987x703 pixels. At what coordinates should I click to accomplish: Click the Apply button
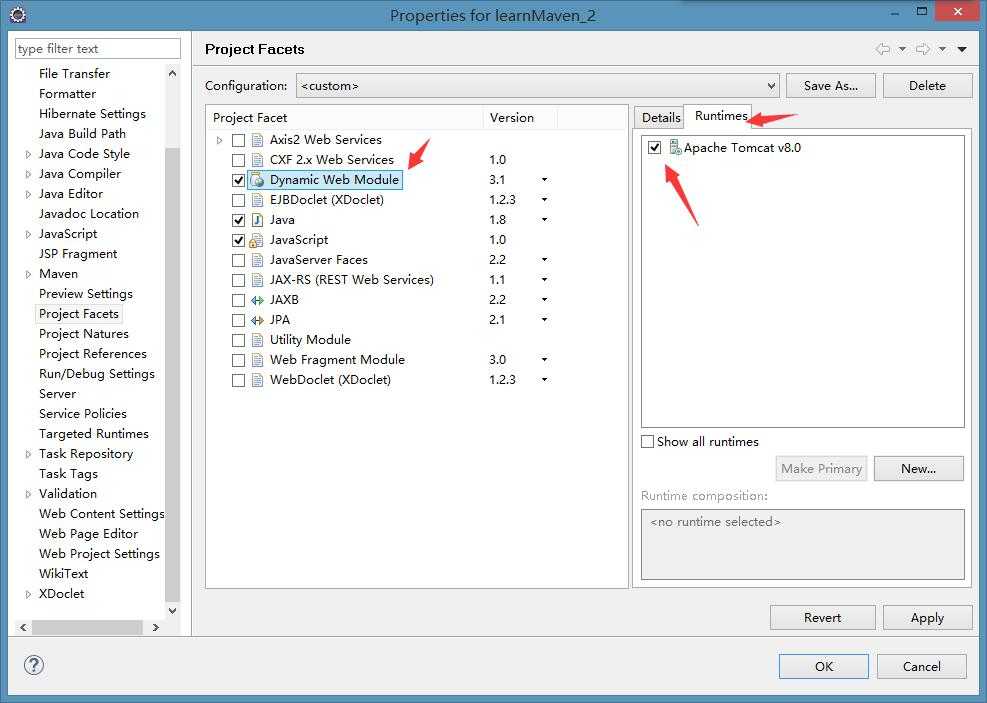927,618
